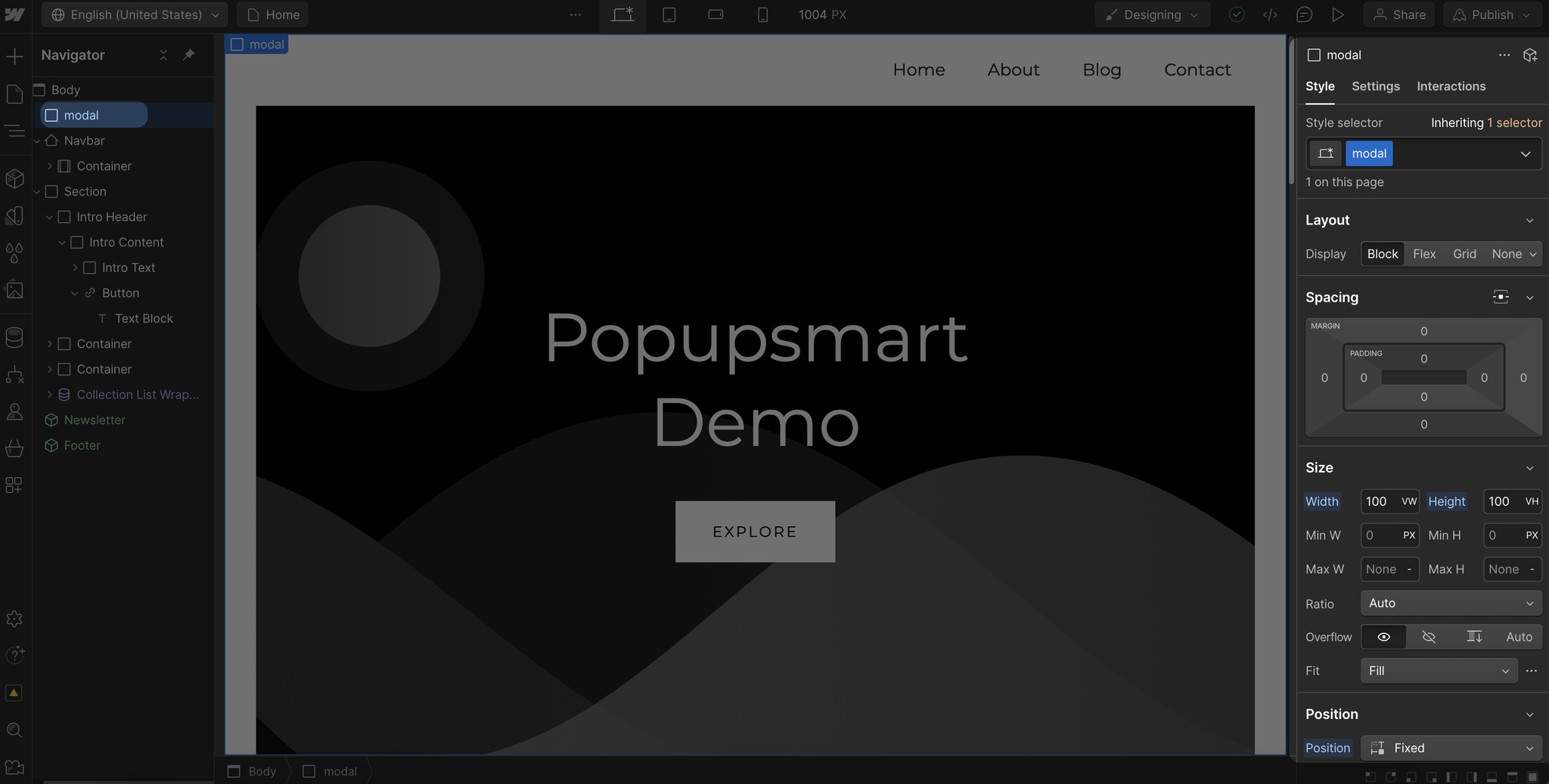This screenshot has width=1549, height=784.
Task: Select Newsletter in the Navigator
Action: click(95, 420)
